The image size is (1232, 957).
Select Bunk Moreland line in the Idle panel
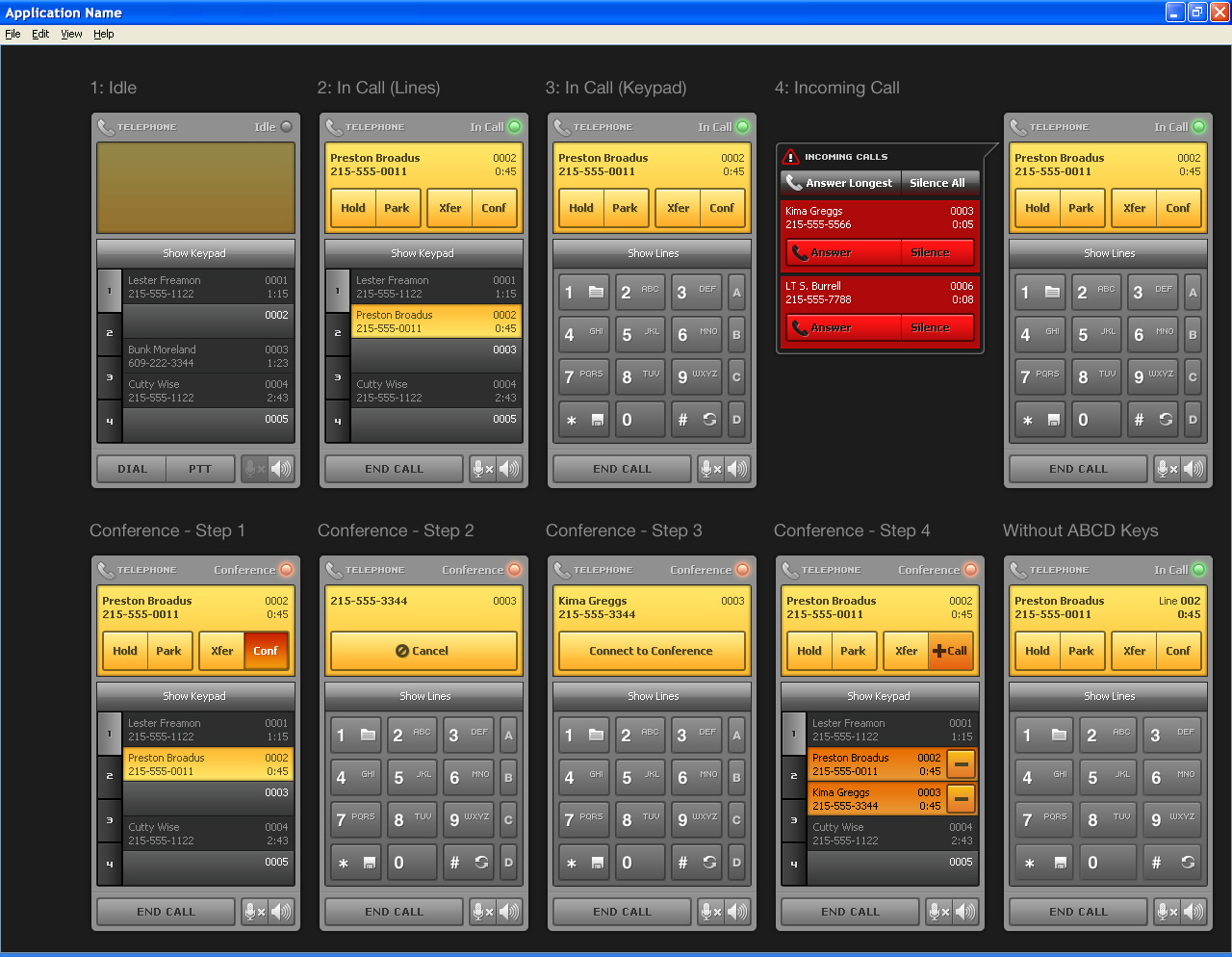207,356
